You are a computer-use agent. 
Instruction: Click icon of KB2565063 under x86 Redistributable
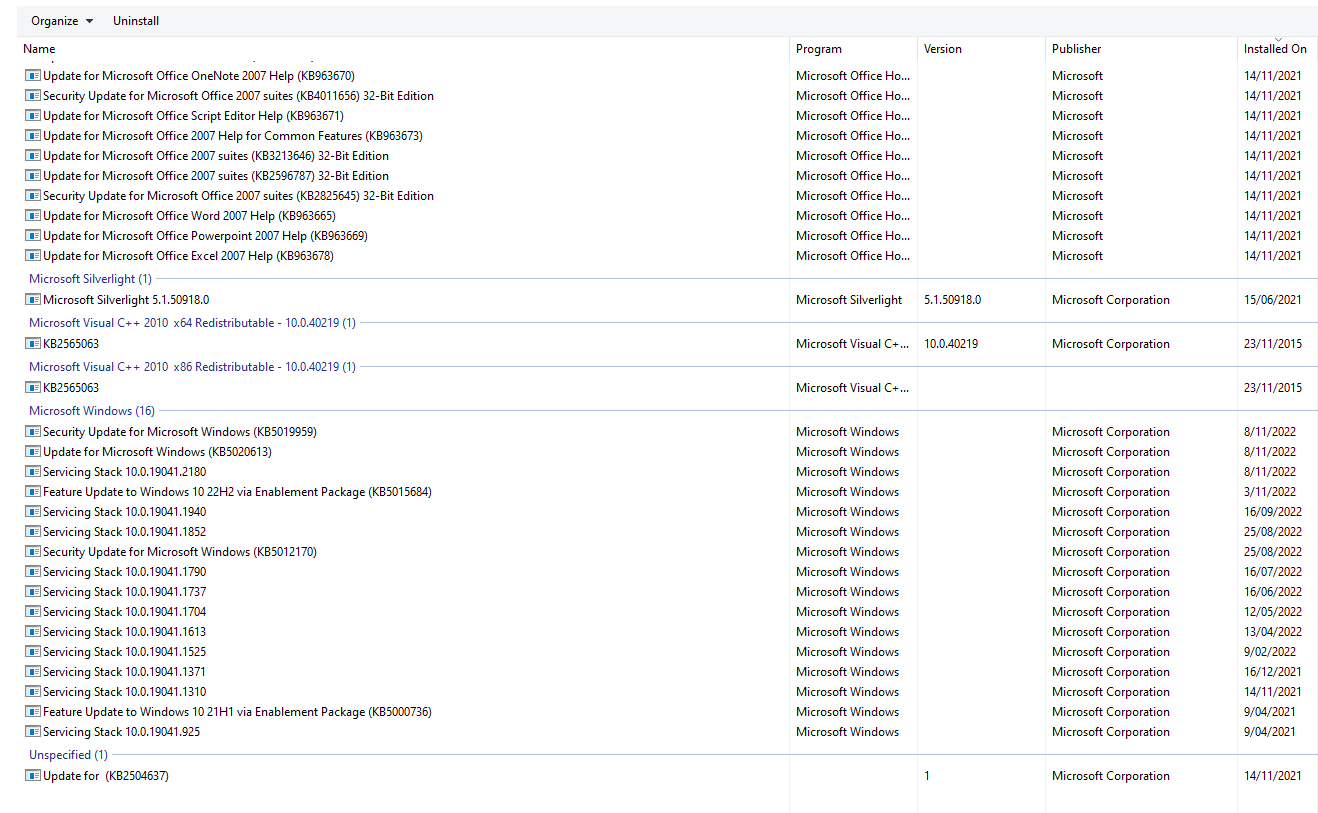33,388
